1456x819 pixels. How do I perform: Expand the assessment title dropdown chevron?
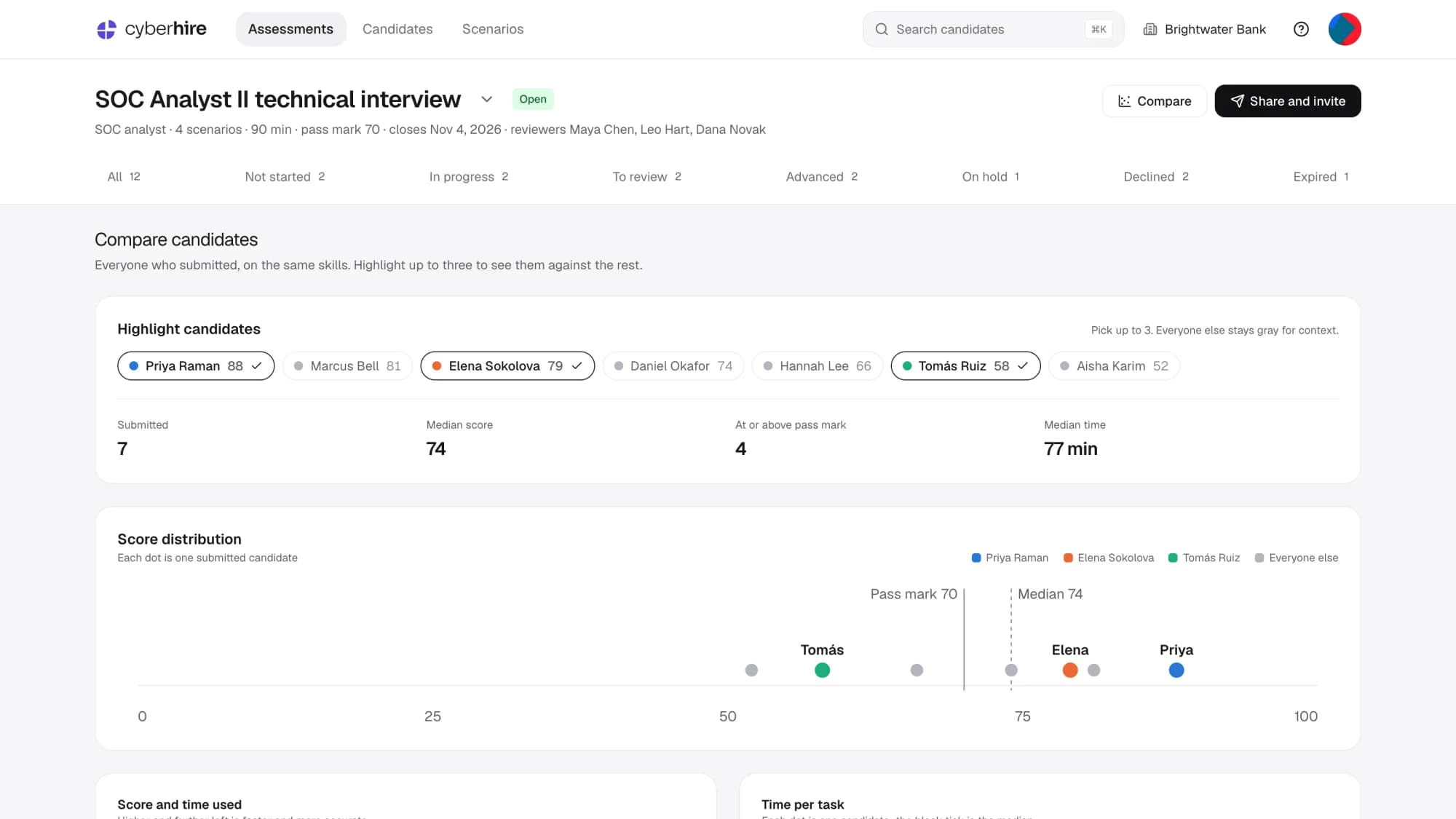click(x=487, y=99)
